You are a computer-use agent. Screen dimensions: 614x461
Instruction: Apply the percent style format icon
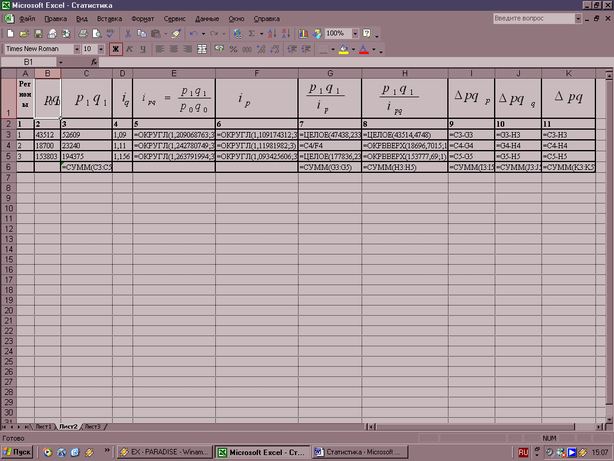coord(234,48)
